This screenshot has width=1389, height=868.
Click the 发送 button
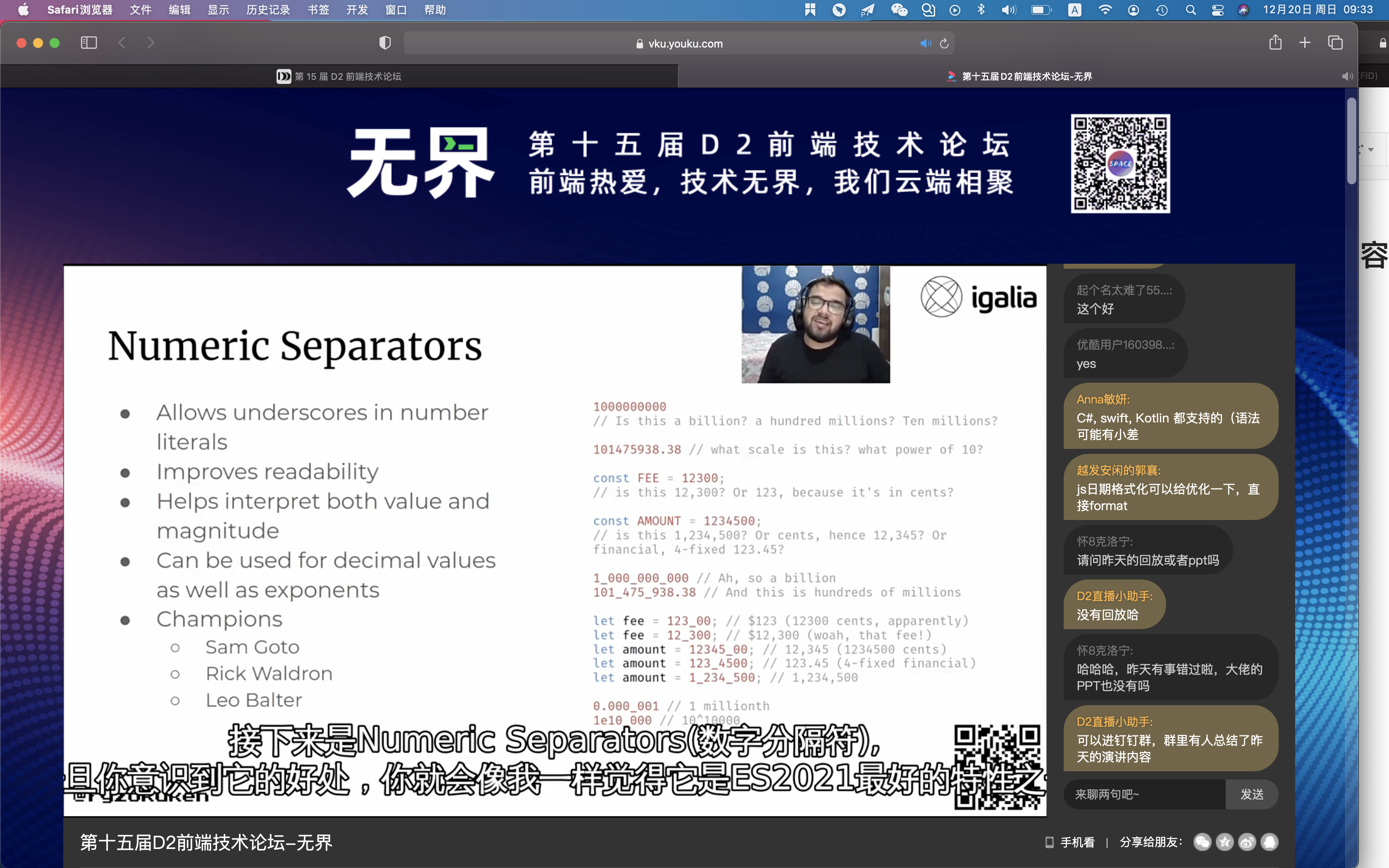click(x=1252, y=794)
